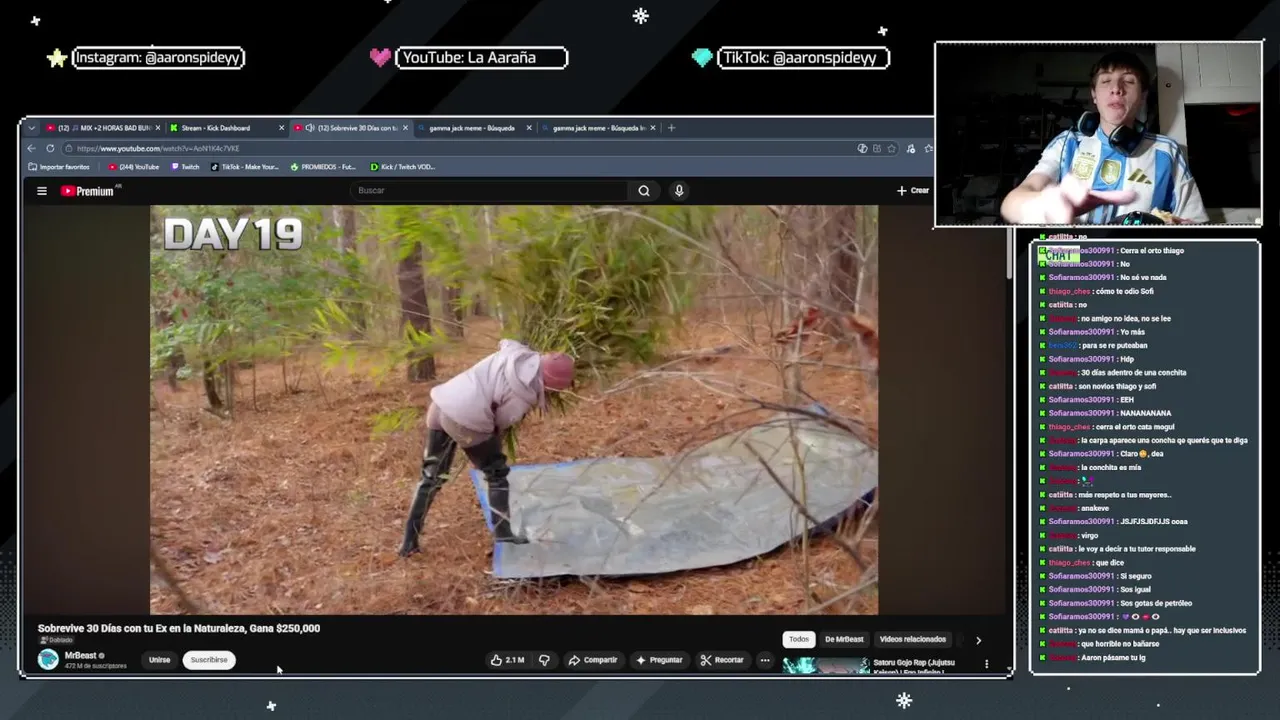Click the search magnifier button

pos(644,191)
